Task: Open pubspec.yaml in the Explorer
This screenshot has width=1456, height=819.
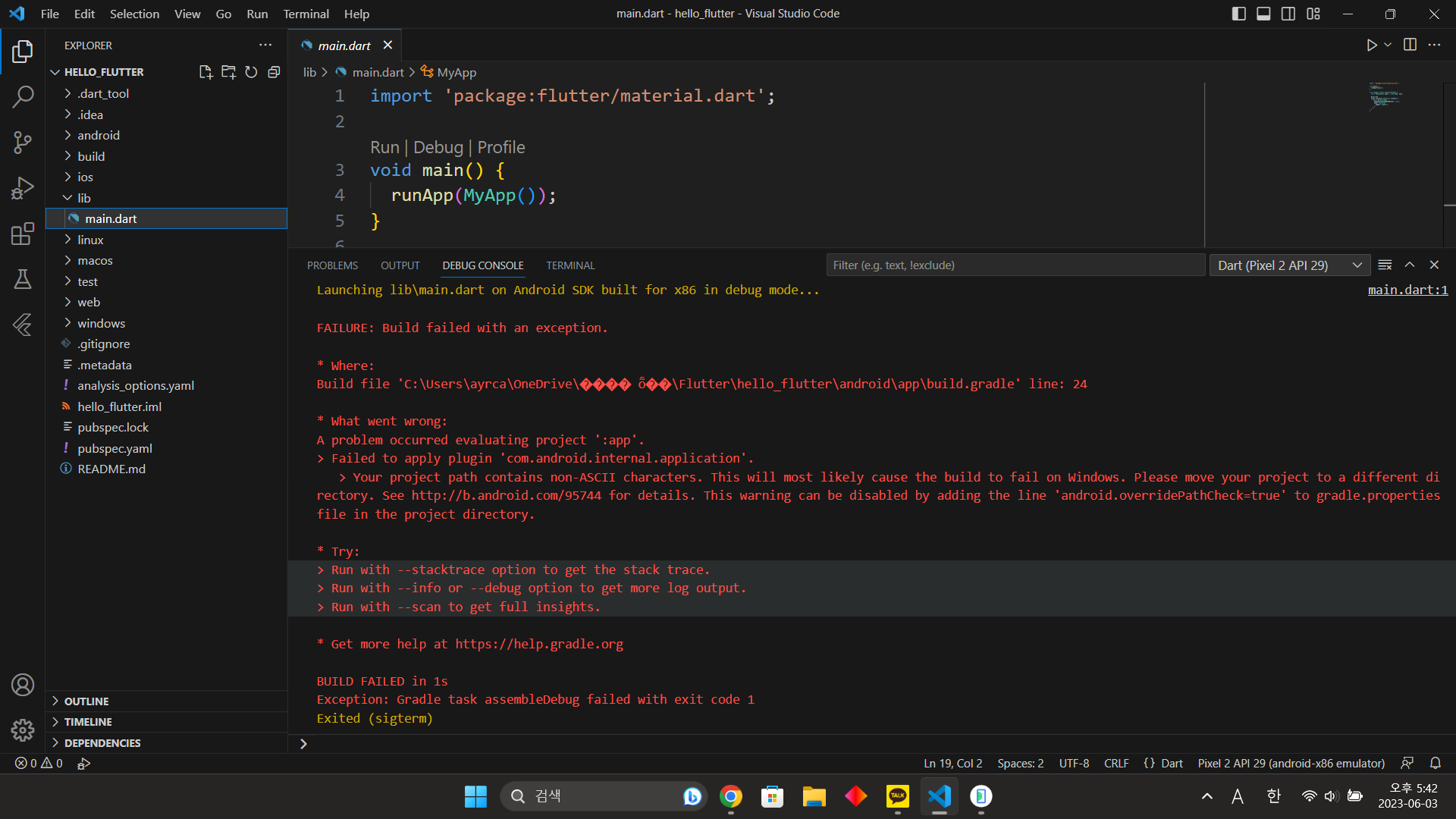Action: [166, 448]
